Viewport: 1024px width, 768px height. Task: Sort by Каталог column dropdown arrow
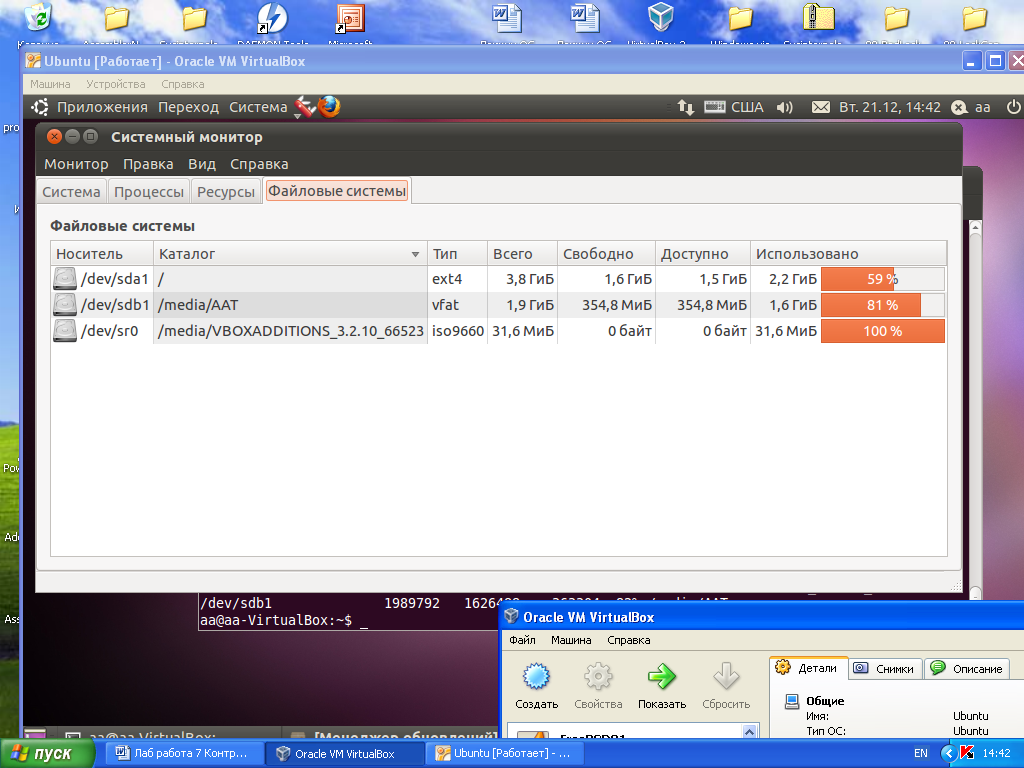[x=415, y=254]
